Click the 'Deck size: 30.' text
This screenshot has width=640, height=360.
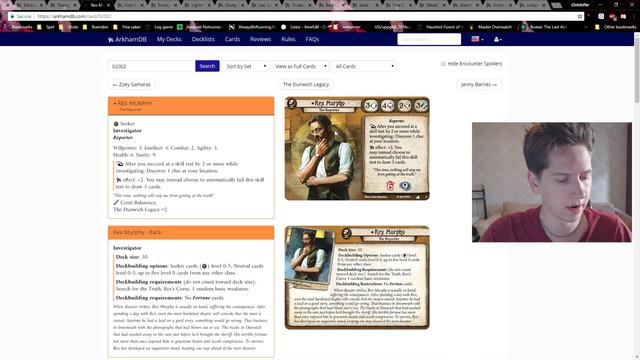pyautogui.click(x=132, y=257)
